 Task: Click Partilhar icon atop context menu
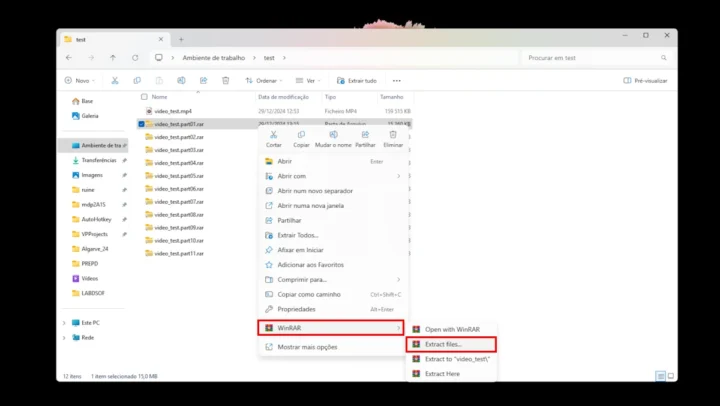(x=365, y=135)
